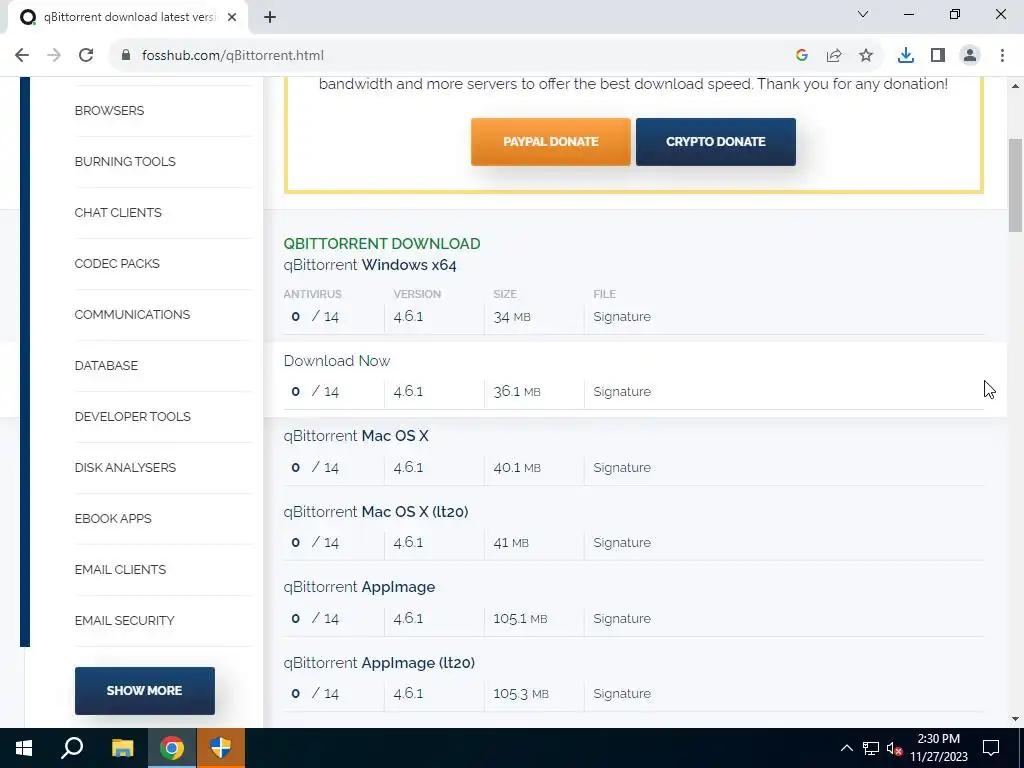Click SHOW MORE categories button
This screenshot has height=768, width=1024.
pos(144,690)
